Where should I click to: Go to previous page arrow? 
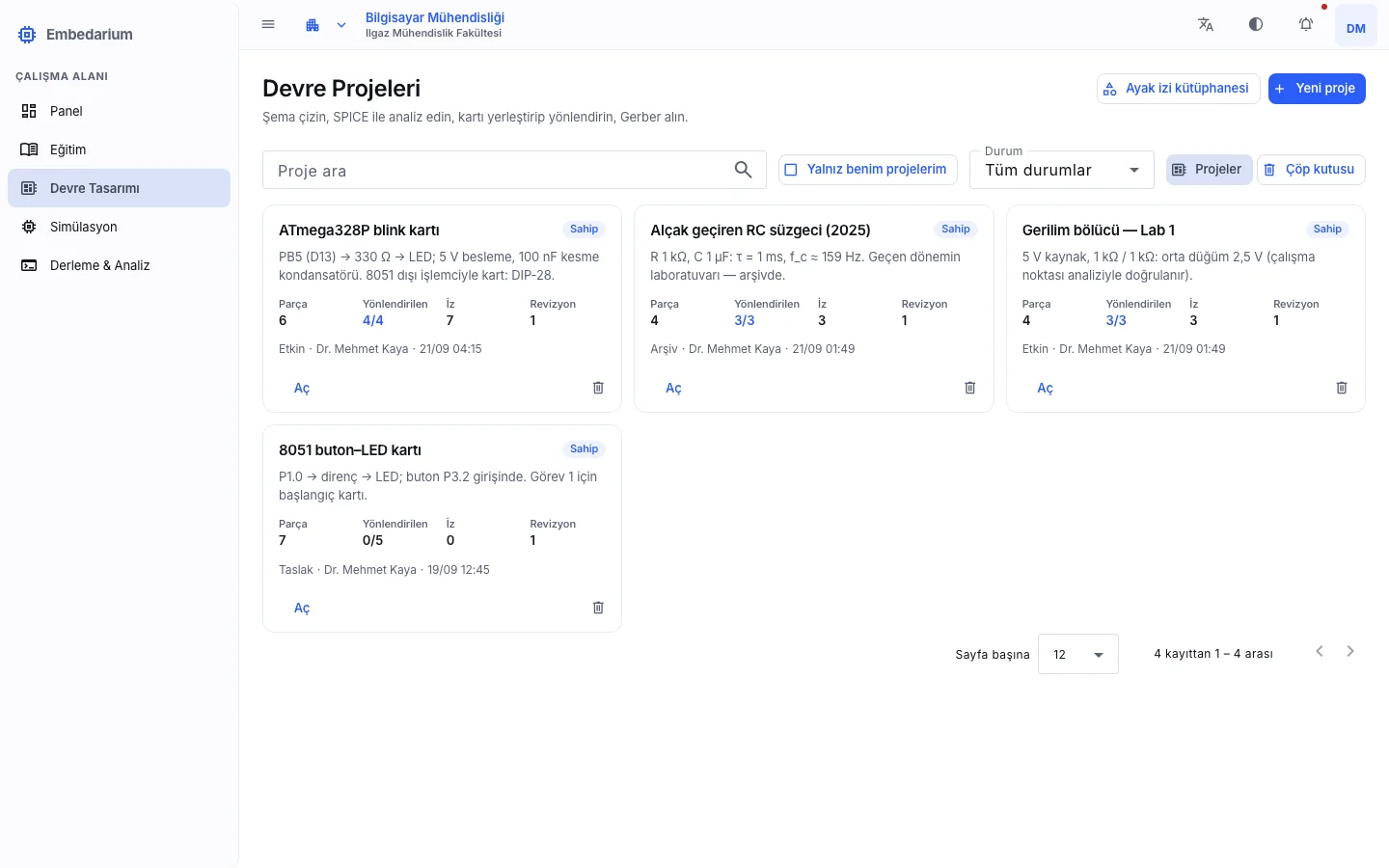pyautogui.click(x=1320, y=652)
